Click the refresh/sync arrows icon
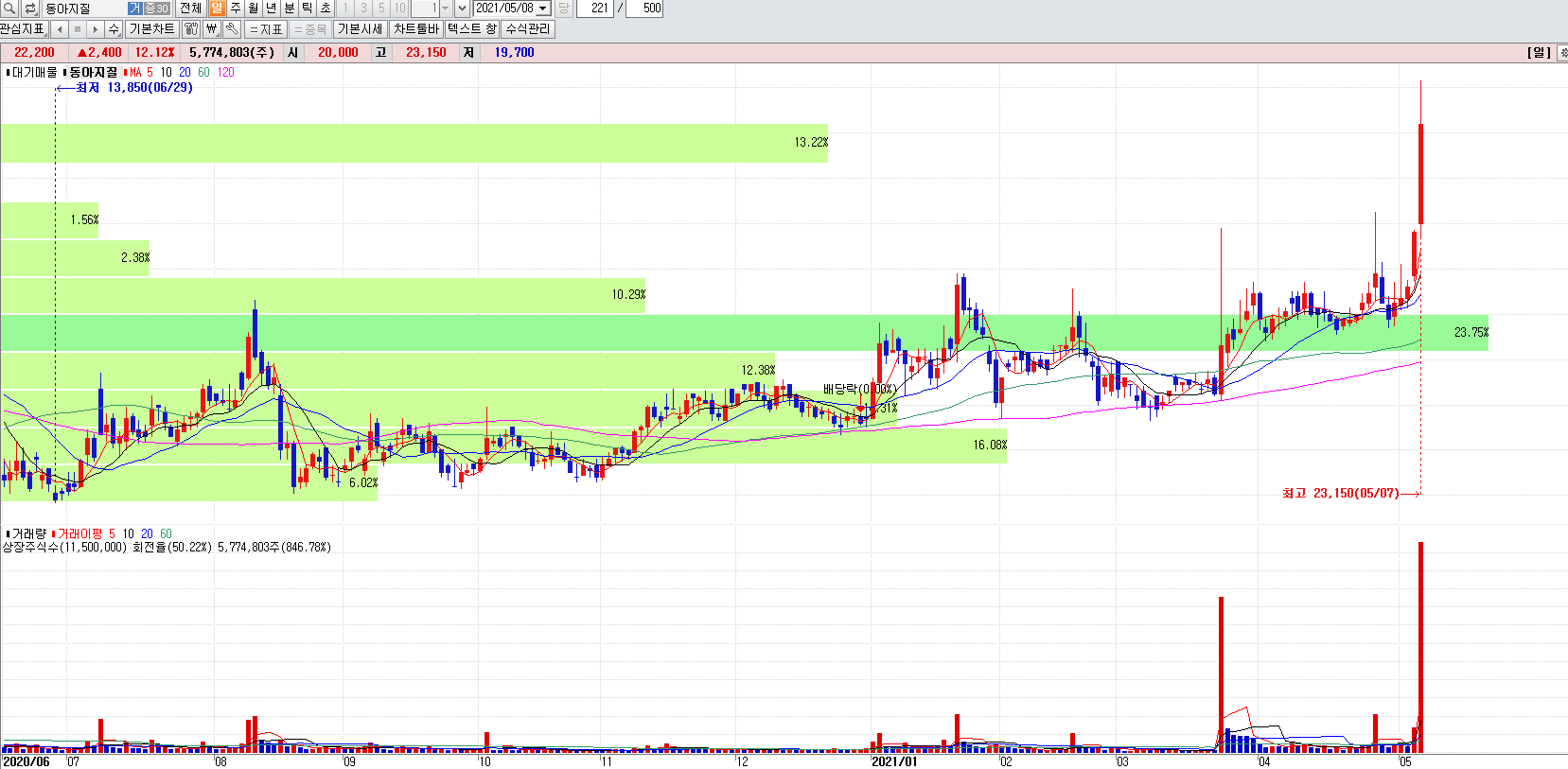This screenshot has width=1568, height=769. [x=29, y=9]
